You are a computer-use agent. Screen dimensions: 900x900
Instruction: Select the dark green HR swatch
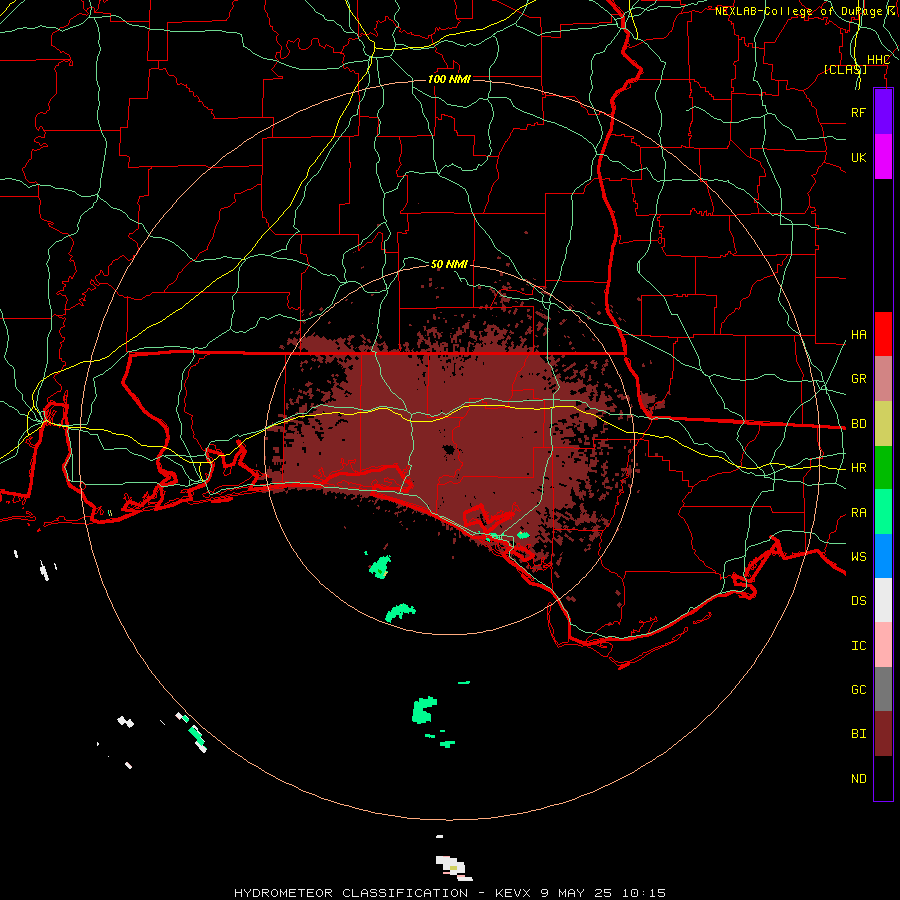(883, 467)
